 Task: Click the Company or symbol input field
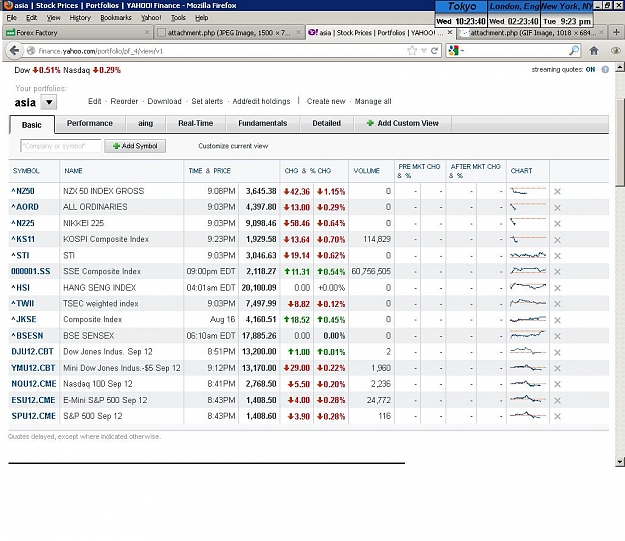[61, 146]
